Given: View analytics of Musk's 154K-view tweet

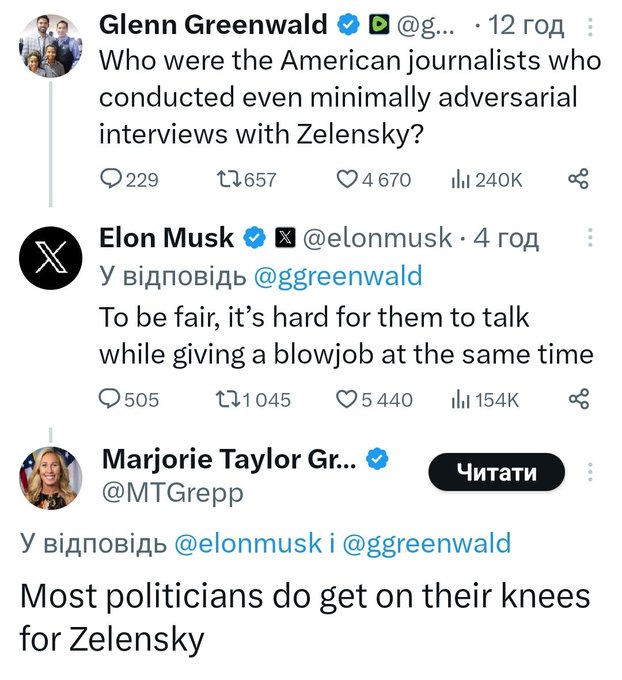Looking at the screenshot, I should coord(485,399).
